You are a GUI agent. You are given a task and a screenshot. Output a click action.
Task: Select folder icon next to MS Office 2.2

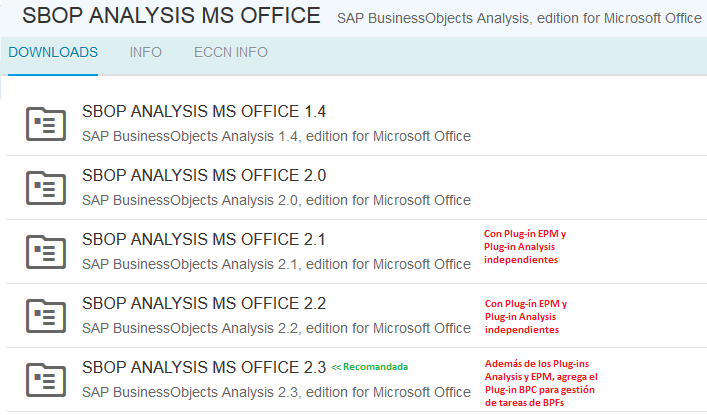(44, 315)
